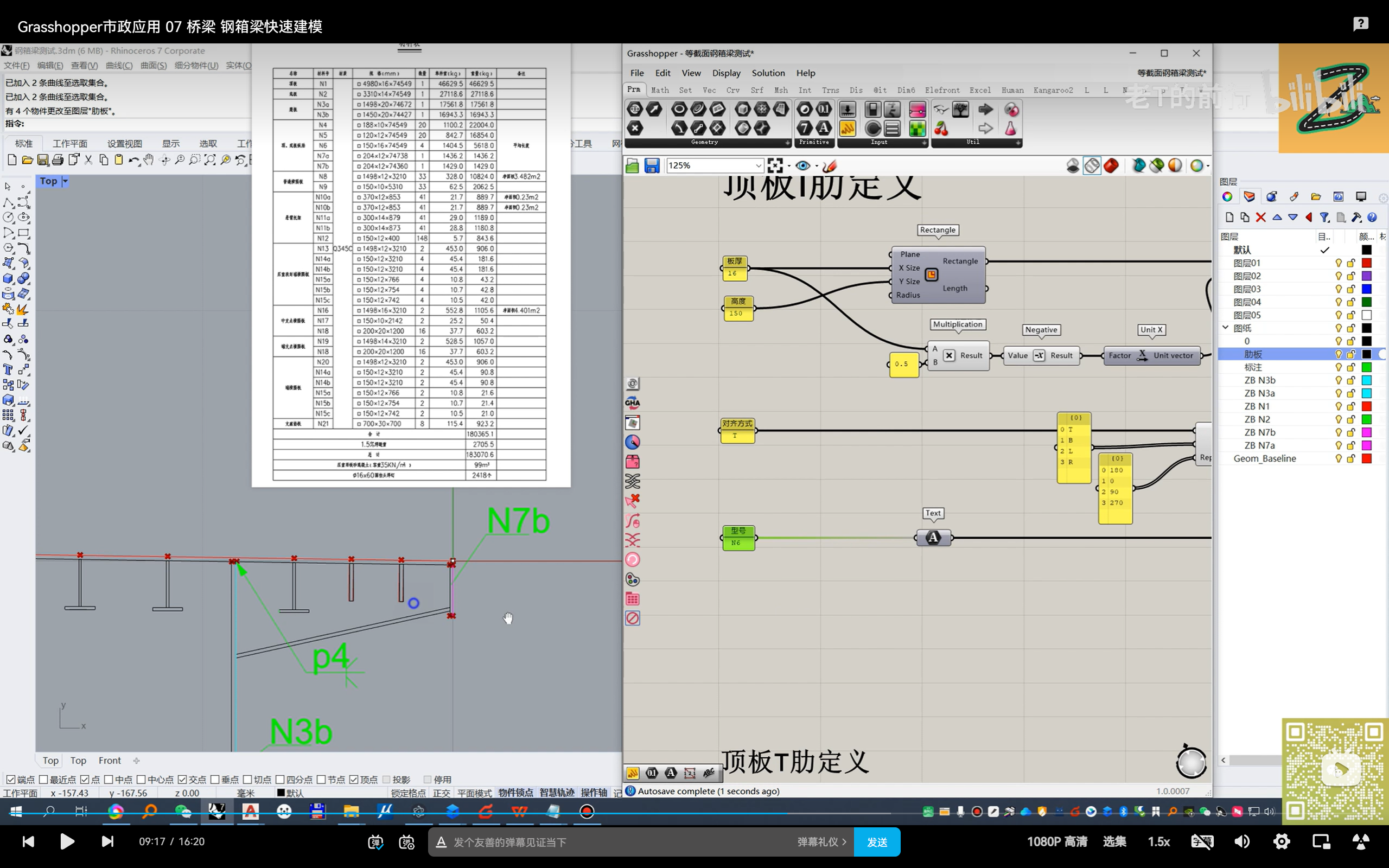Delete layer with the red X icon
The image size is (1389, 868).
tap(1260, 218)
